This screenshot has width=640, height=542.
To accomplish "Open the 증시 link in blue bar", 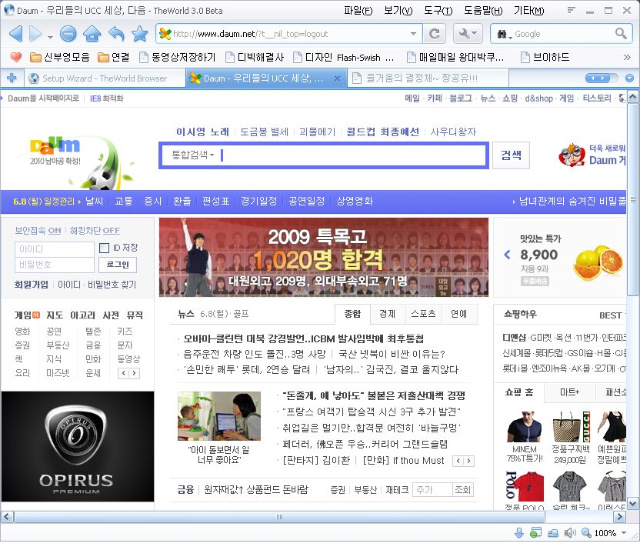I will (x=153, y=201).
